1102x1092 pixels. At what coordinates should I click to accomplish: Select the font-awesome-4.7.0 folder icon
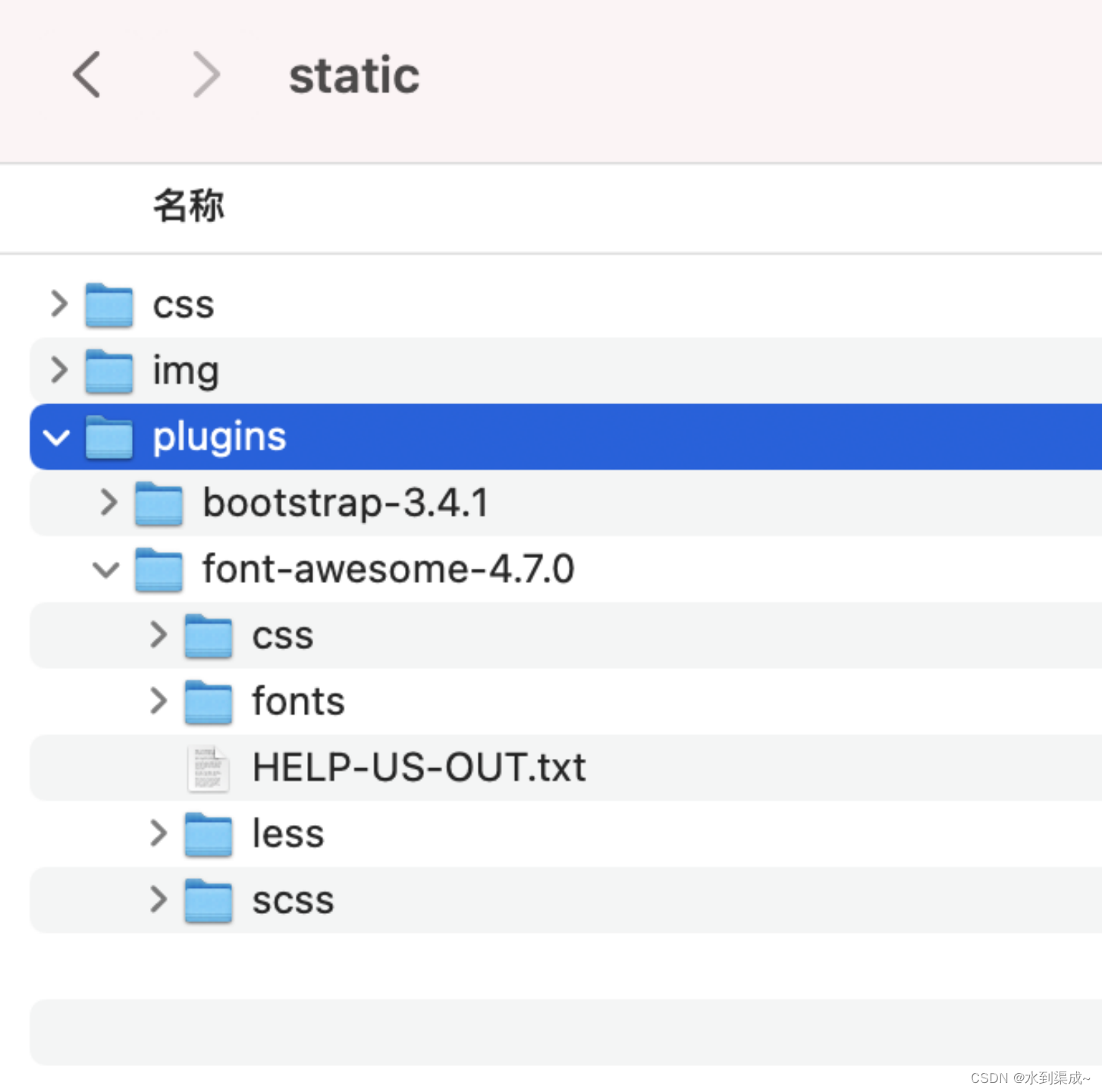pyautogui.click(x=159, y=570)
